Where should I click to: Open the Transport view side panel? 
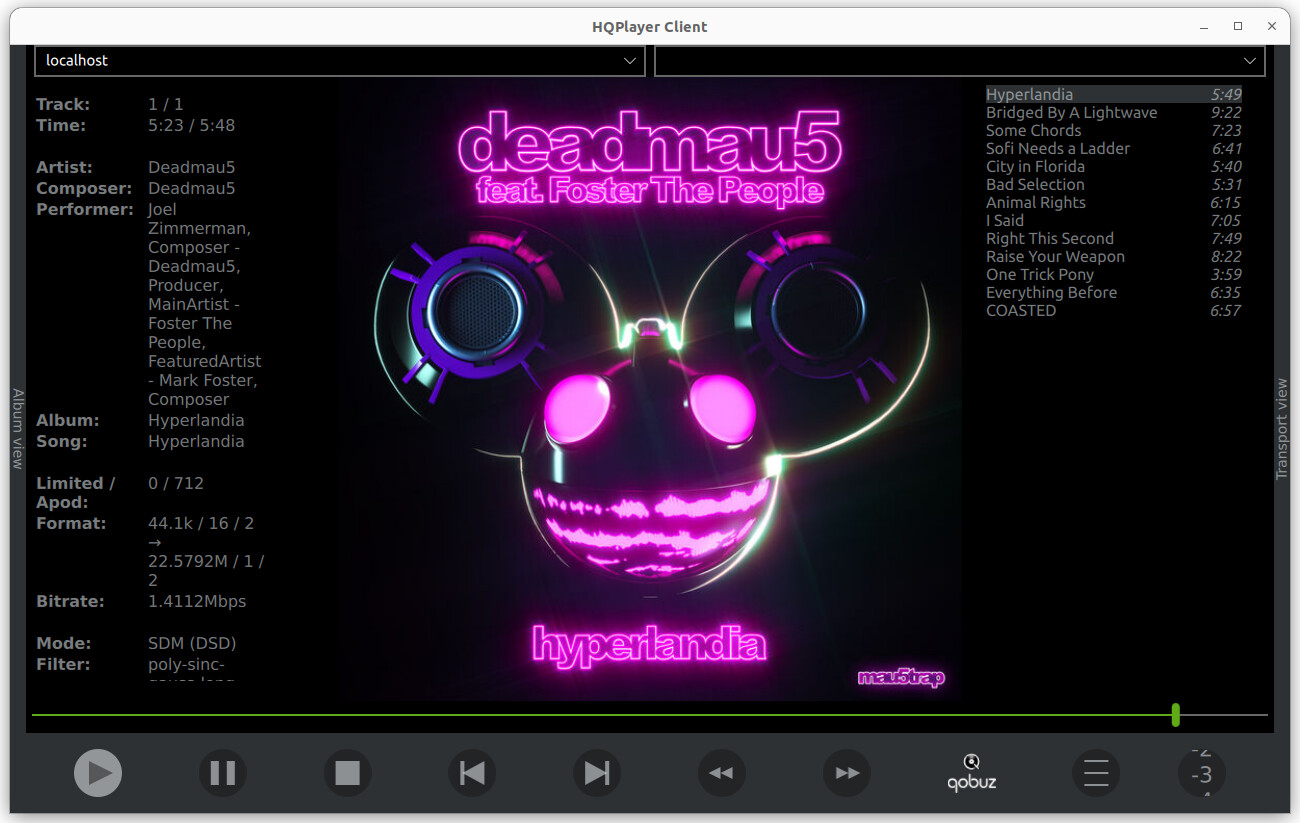click(1282, 429)
